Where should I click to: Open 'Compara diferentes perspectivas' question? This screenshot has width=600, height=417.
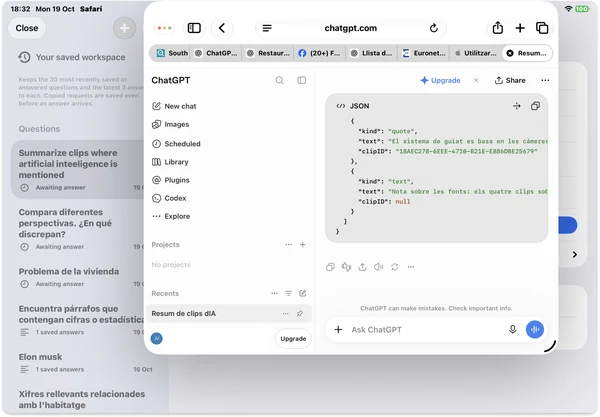pos(78,229)
